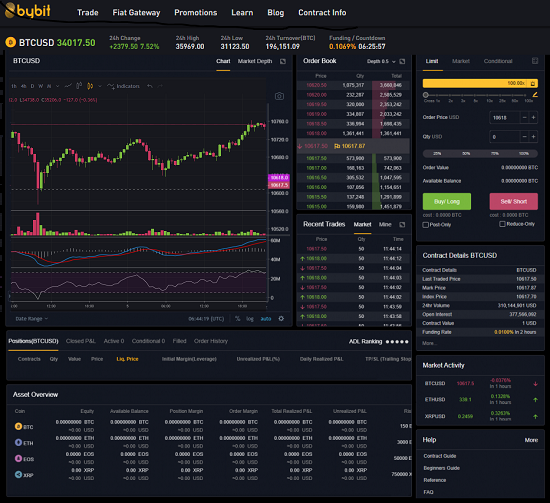Select 1h chart interval
Screen dimensions: 550x503
point(14,86)
